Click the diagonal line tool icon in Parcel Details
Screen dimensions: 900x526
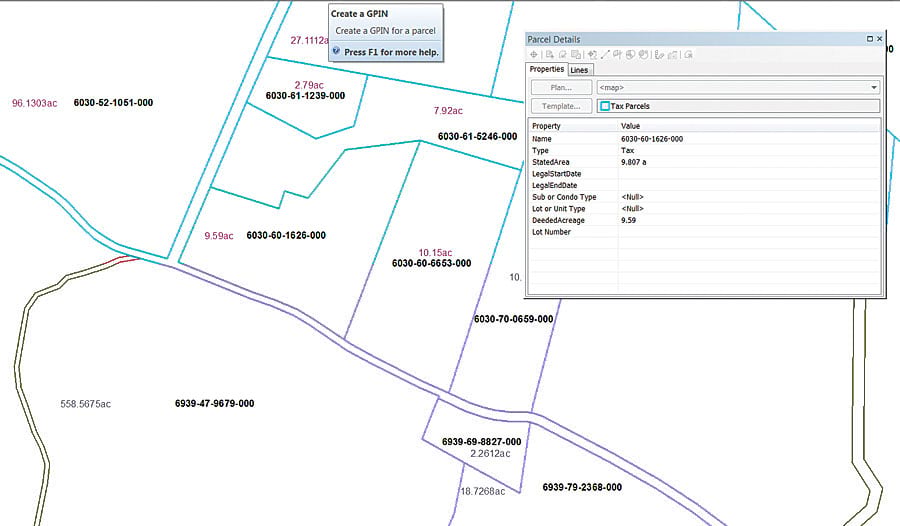coord(605,55)
